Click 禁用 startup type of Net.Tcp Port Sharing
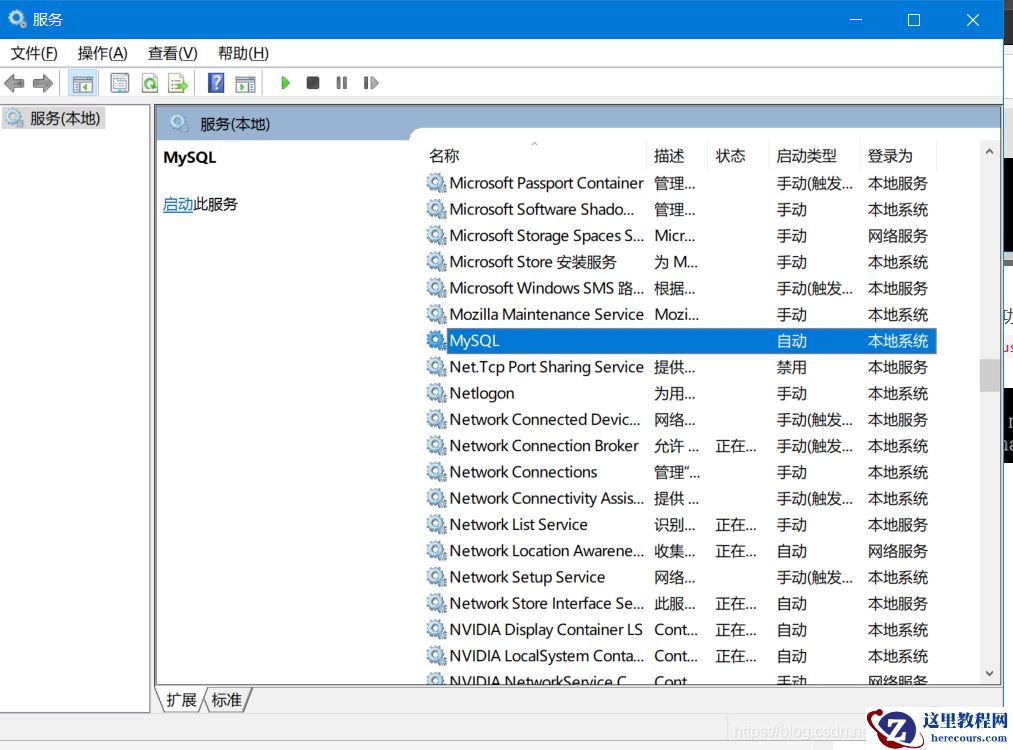This screenshot has width=1013, height=750. (x=791, y=368)
